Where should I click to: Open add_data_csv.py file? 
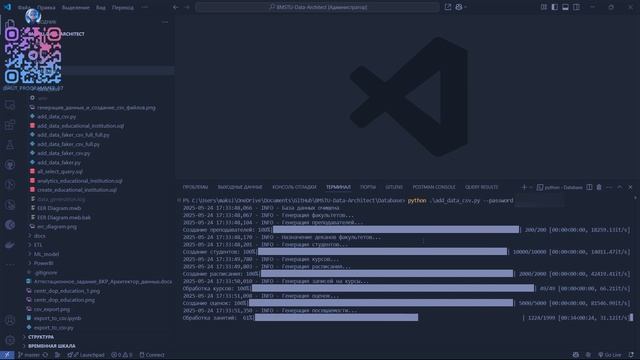(56, 117)
